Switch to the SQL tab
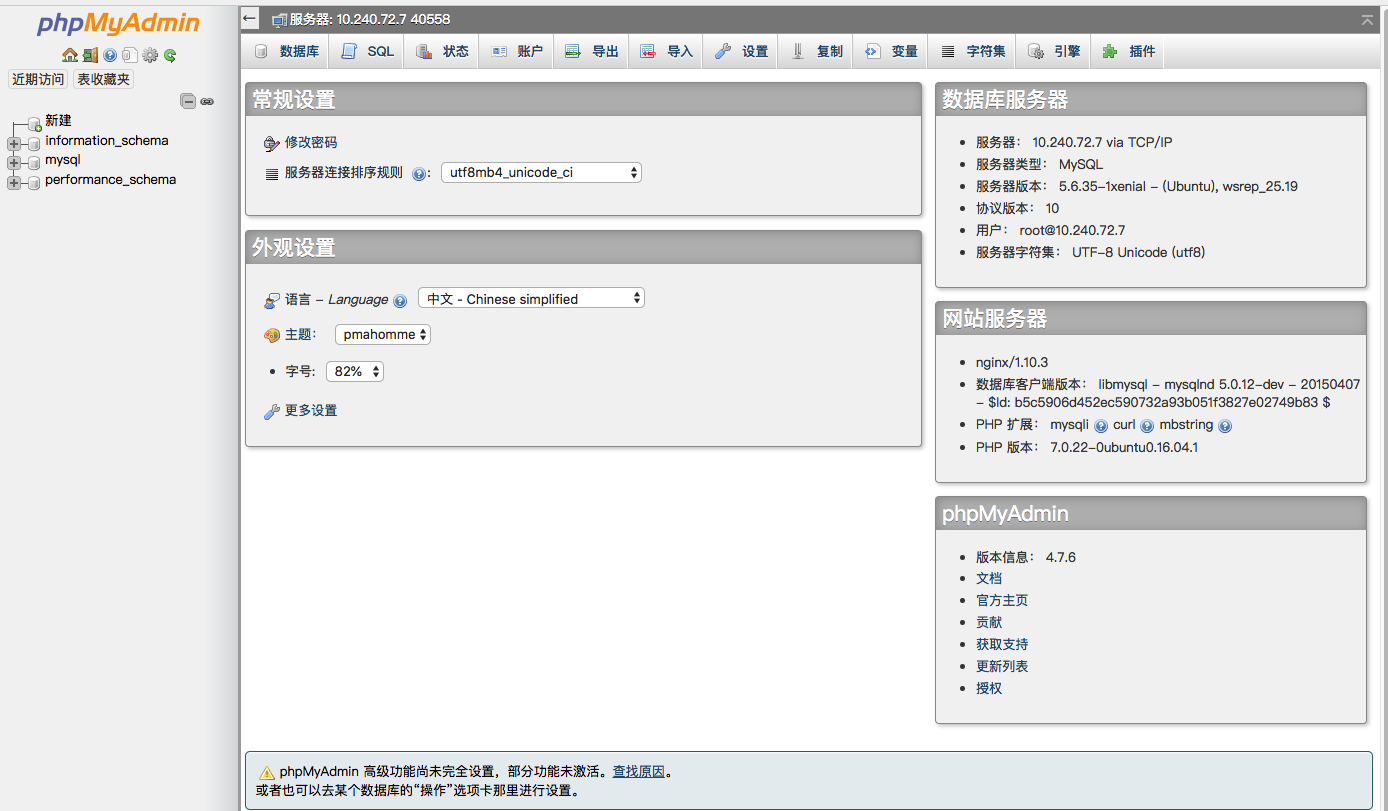The image size is (1388, 811). pos(367,51)
